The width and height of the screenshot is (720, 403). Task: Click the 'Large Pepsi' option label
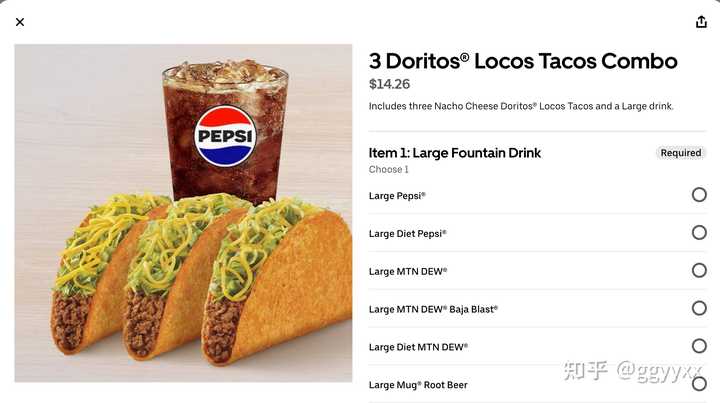pos(397,196)
